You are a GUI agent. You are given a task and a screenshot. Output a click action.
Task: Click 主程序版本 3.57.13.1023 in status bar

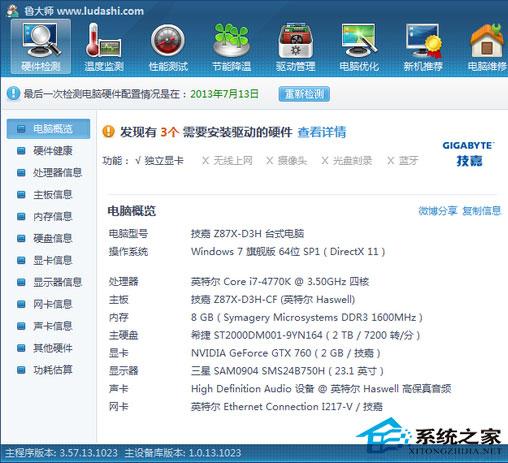[x=61, y=453]
